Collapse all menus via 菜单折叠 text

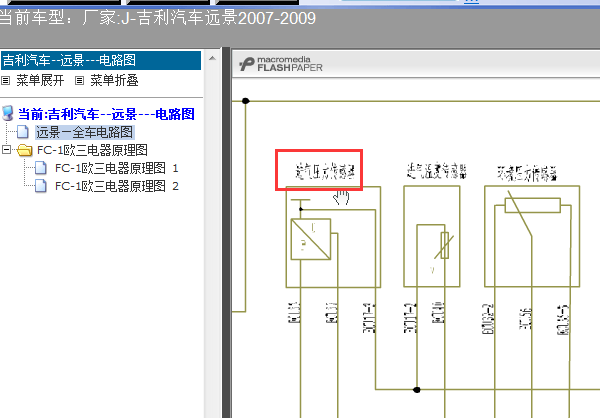(114, 81)
